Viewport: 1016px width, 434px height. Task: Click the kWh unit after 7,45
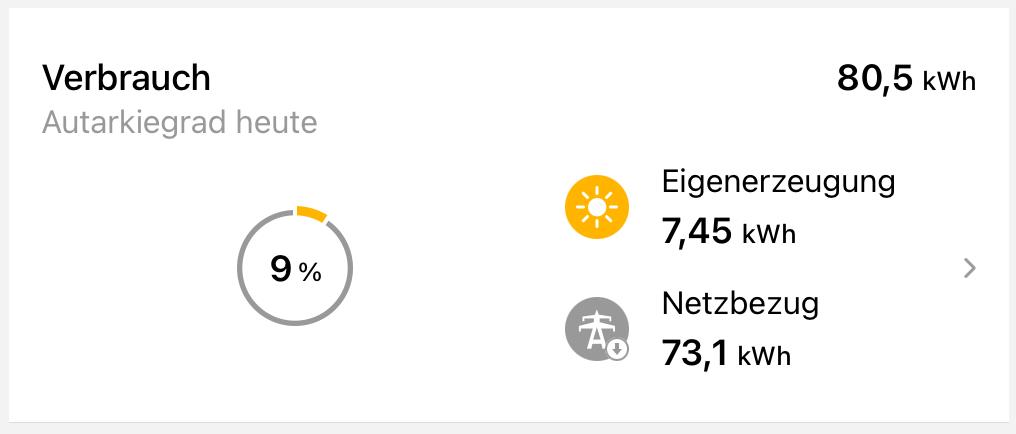[769, 234]
